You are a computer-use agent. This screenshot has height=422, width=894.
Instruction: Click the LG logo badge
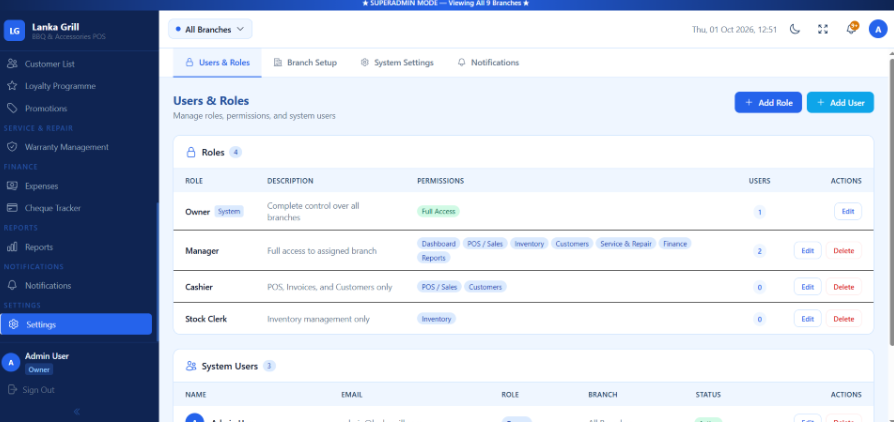tap(14, 31)
